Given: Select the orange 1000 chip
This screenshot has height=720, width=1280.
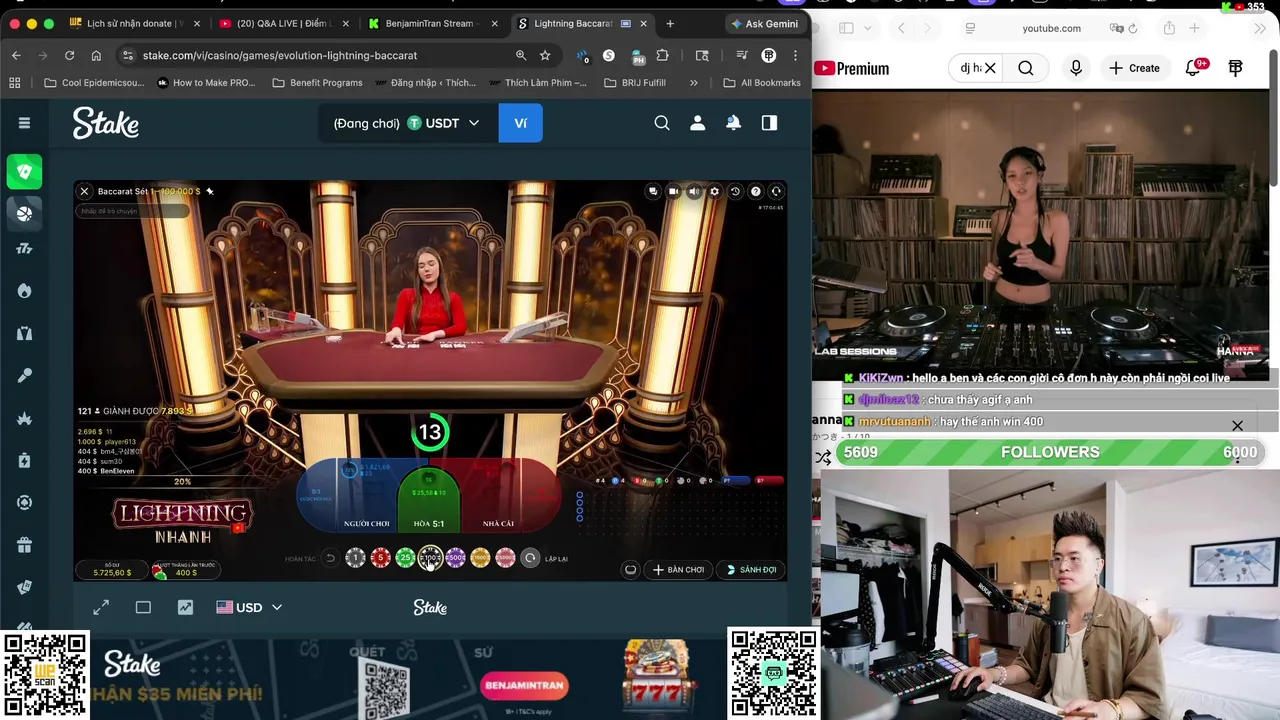Looking at the screenshot, I should (480, 558).
